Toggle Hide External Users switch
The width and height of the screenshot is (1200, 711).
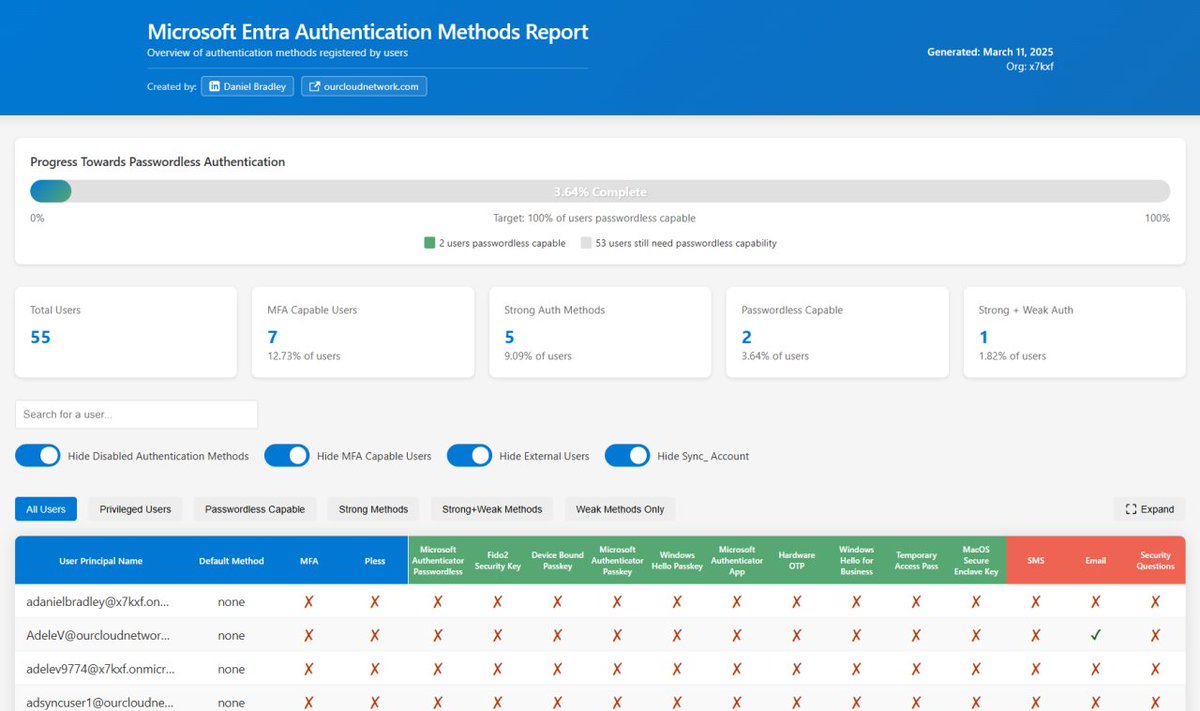tap(469, 456)
